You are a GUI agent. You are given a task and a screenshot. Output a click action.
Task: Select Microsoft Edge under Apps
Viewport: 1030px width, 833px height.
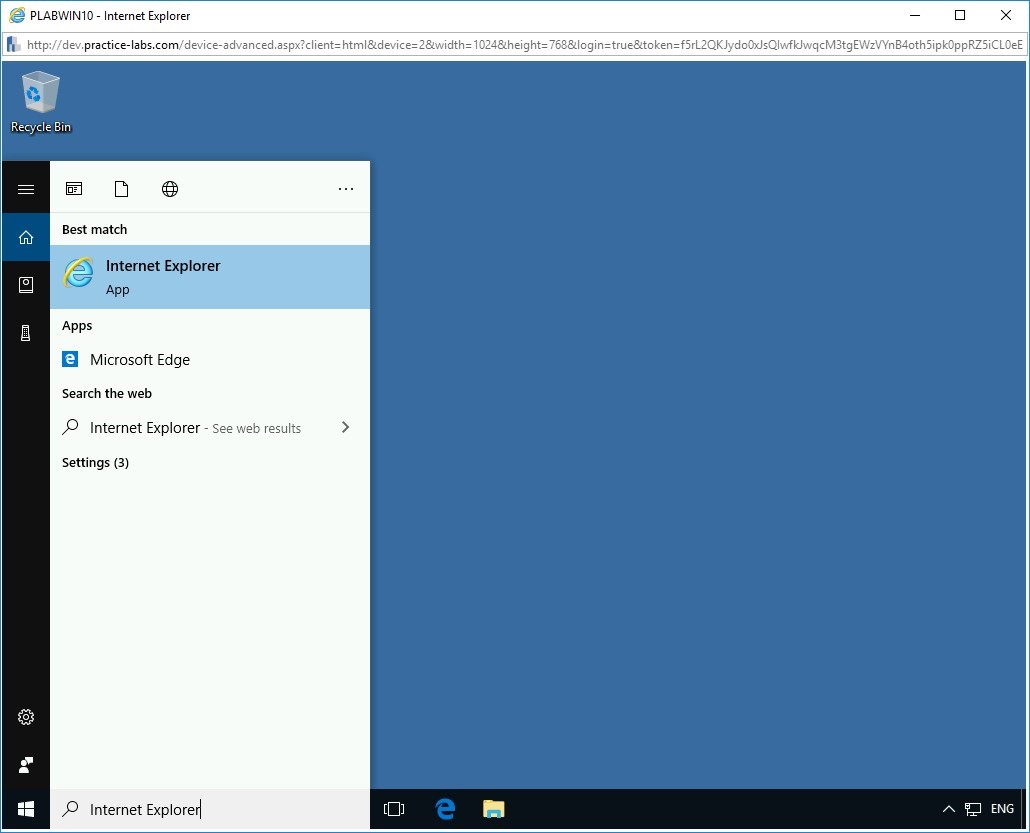pyautogui.click(x=138, y=359)
